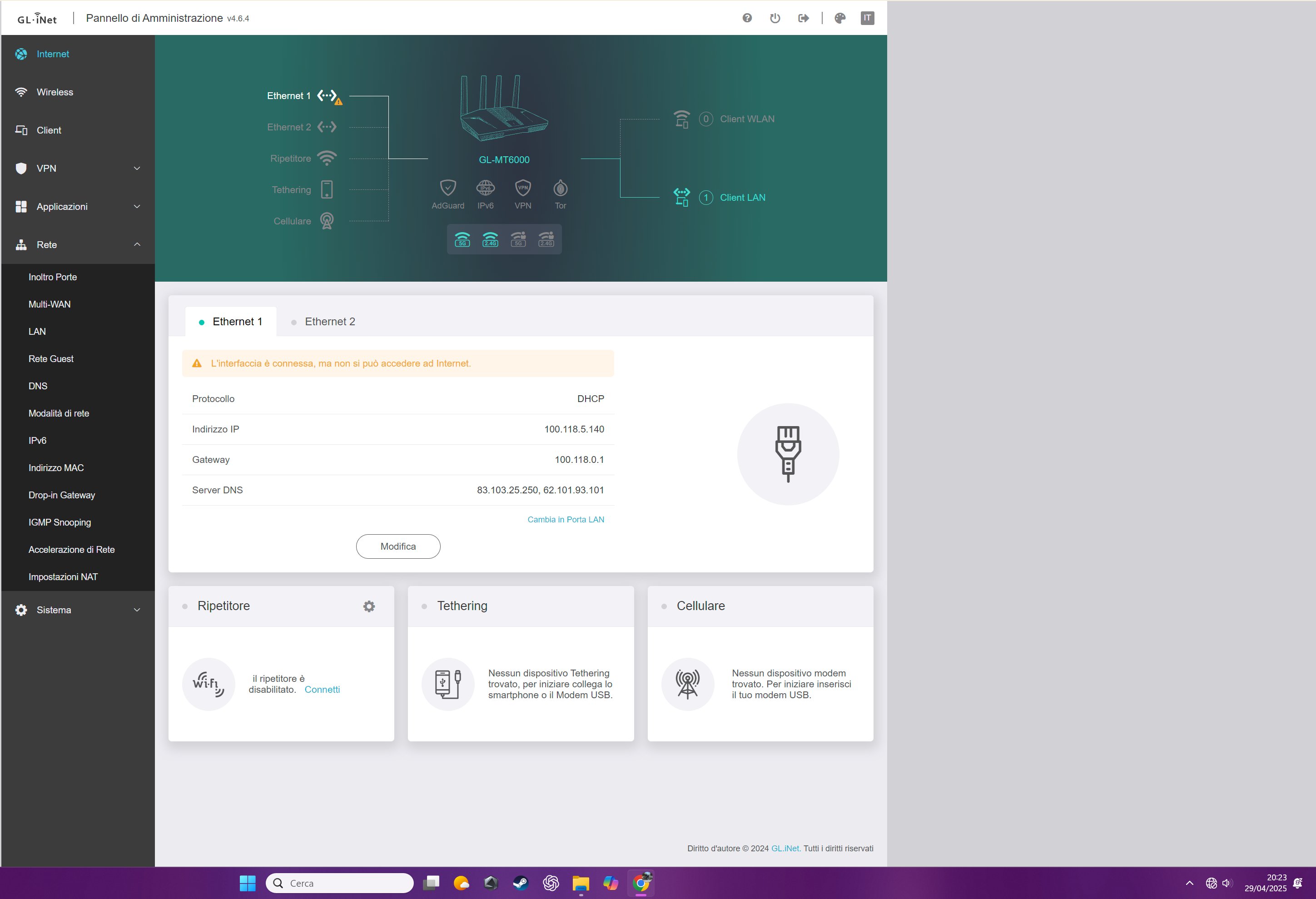Click the VPN shield icon under router
This screenshot has height=899, width=1316.
pyautogui.click(x=523, y=187)
